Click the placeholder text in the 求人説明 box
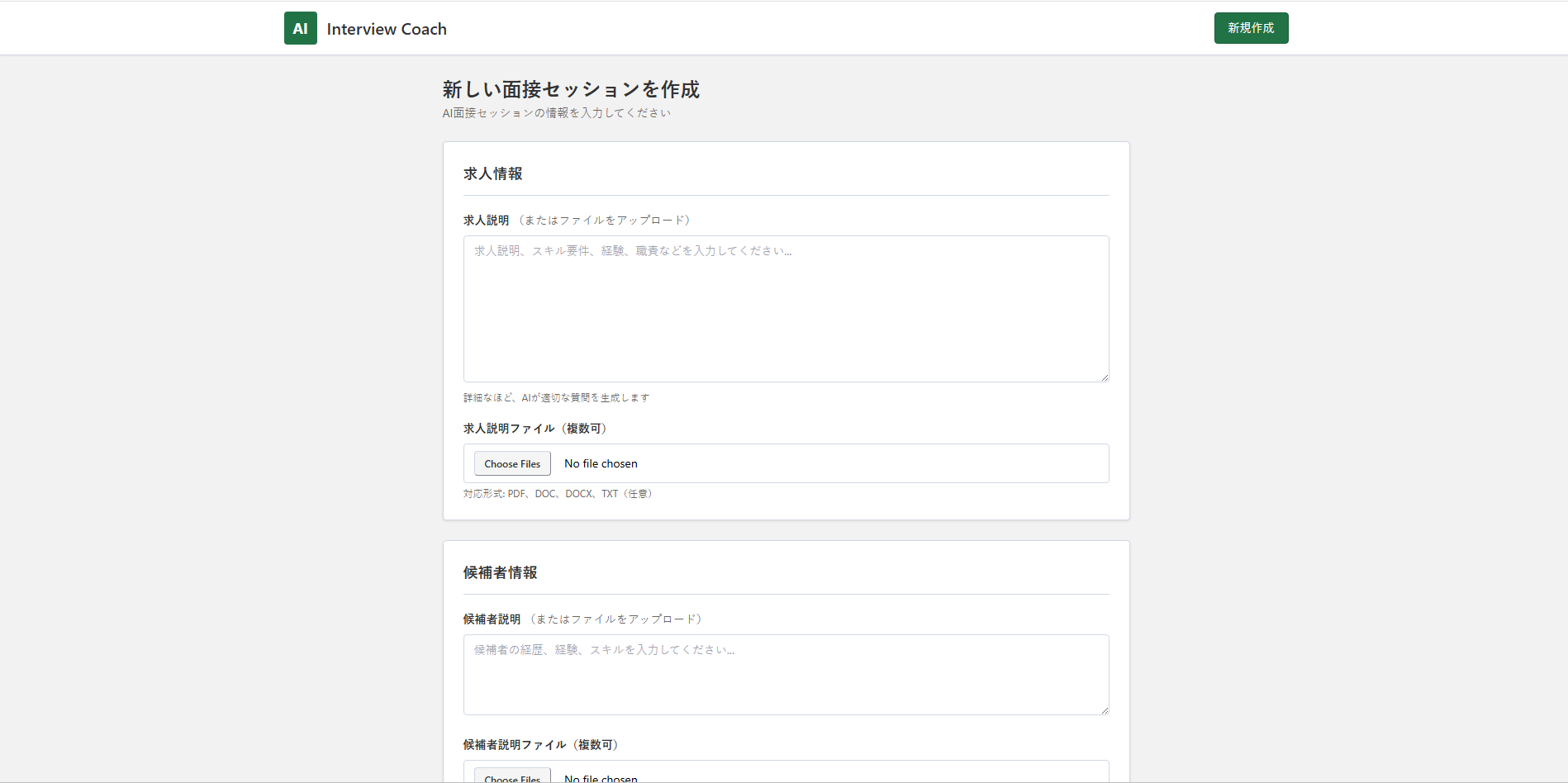The height and width of the screenshot is (783, 1568). (x=632, y=251)
